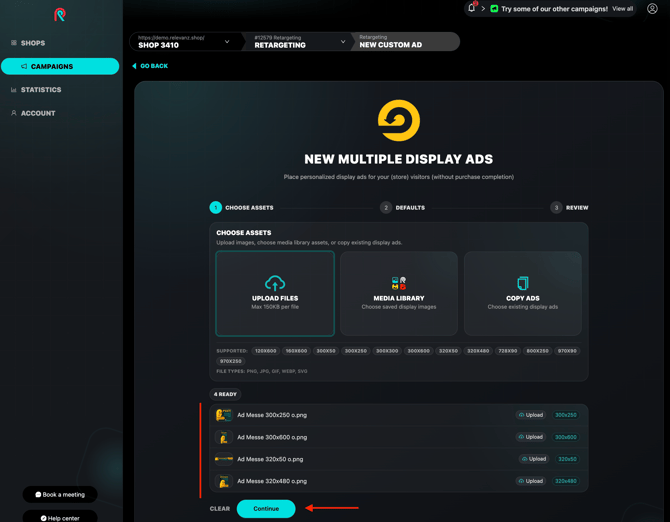Image resolution: width=670 pixels, height=522 pixels.
Task: Click Upload badge for Ad Messe 300x600
Action: pyautogui.click(x=531, y=437)
